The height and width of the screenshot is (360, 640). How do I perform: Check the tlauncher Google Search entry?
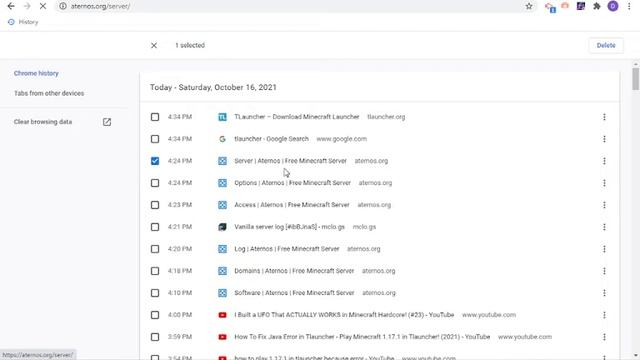[x=155, y=139]
